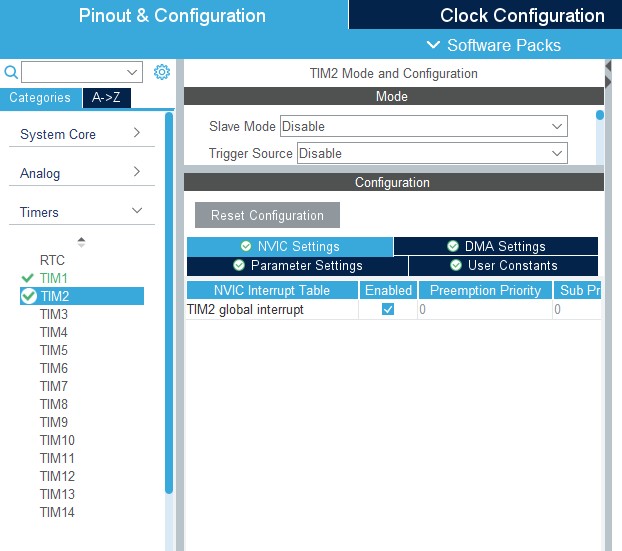This screenshot has height=551, width=622.
Task: Click the Reset Configuration button
Action: click(267, 215)
